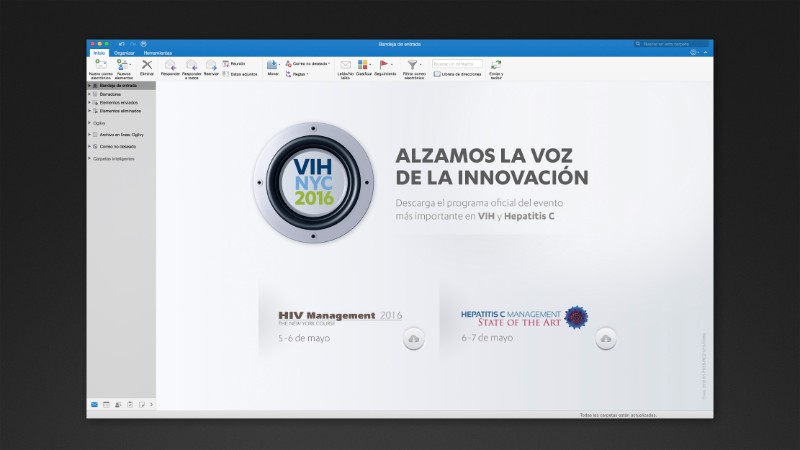Click the Responder envelope icon
Image resolution: width=800 pixels, height=450 pixels.
(170, 65)
